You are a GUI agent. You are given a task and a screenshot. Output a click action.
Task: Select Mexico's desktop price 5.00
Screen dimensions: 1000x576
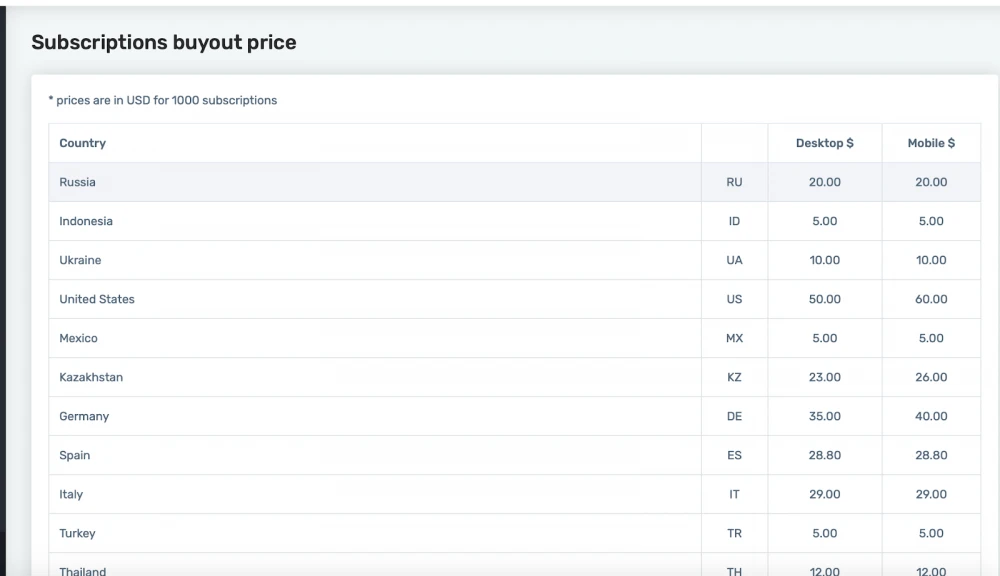click(825, 338)
